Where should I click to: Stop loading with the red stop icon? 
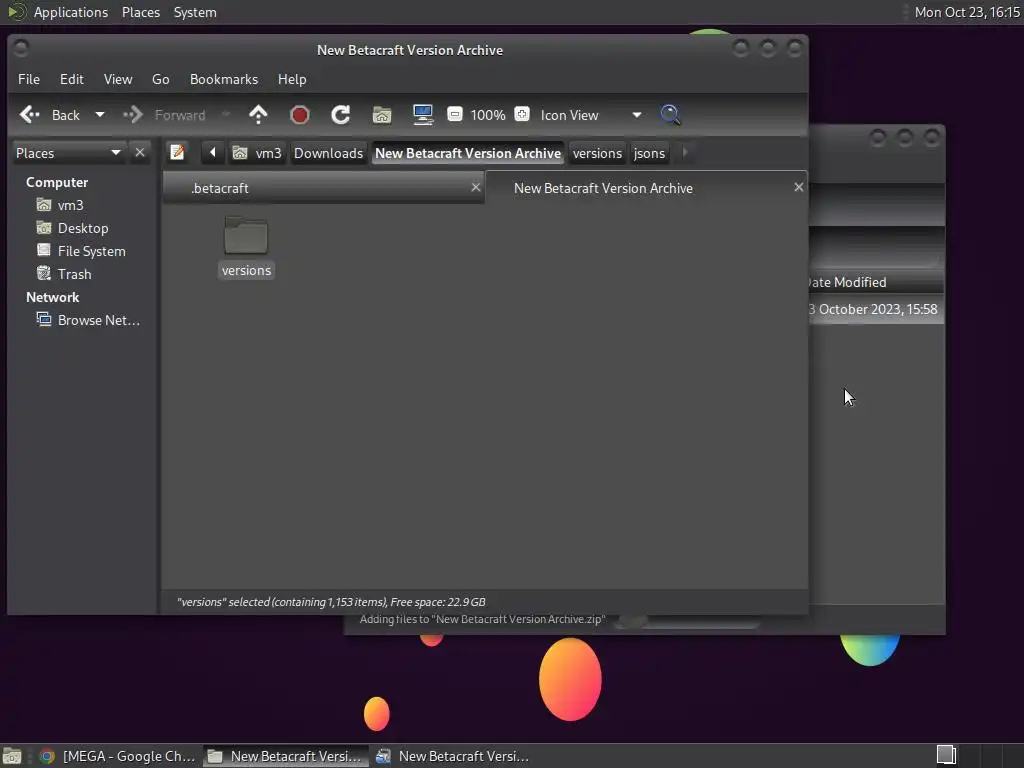tap(300, 115)
